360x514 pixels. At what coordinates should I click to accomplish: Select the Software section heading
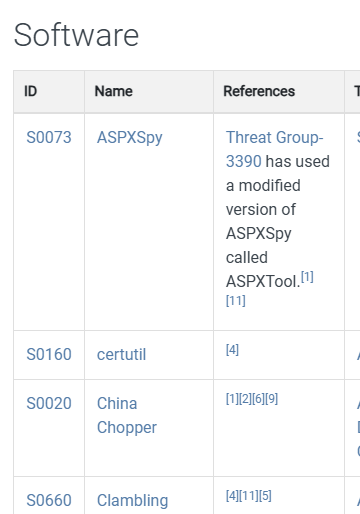[x=76, y=35]
